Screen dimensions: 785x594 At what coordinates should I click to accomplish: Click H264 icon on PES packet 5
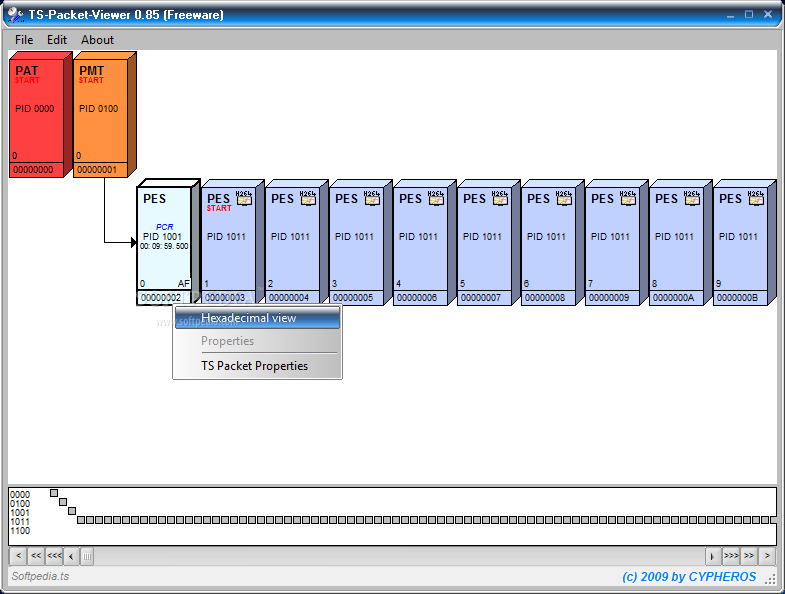click(500, 198)
